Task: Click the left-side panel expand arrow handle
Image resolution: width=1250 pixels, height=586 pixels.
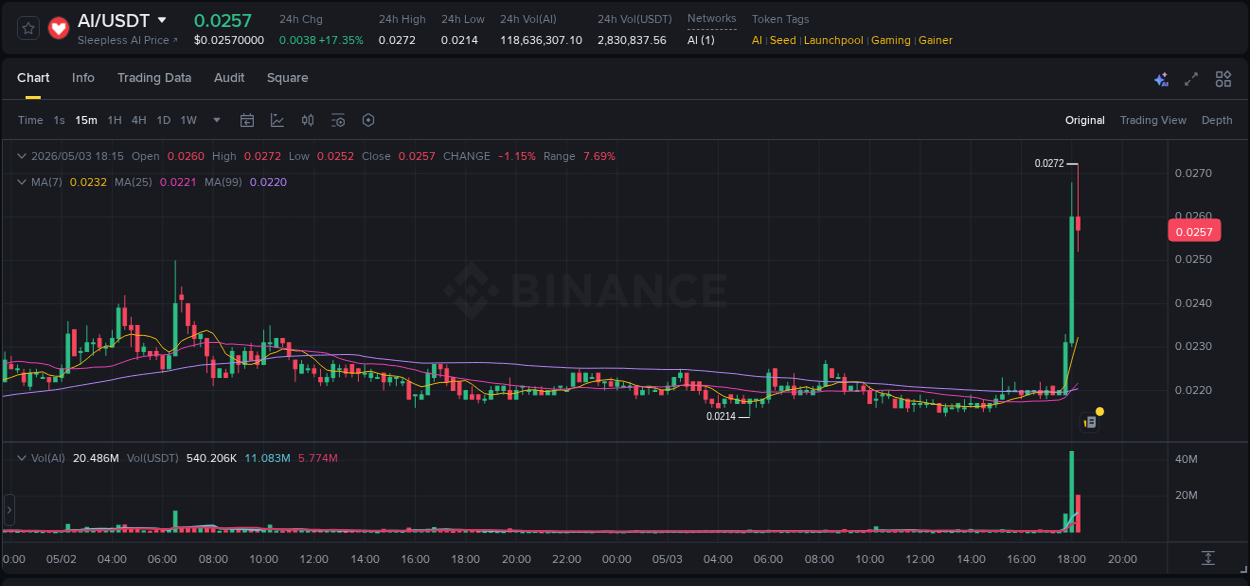Action: coord(9,510)
